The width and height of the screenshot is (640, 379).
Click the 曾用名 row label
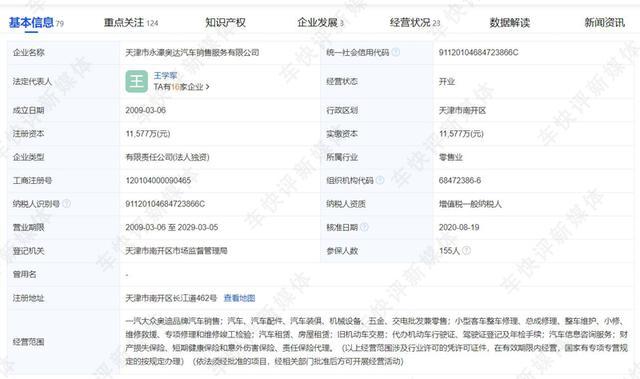(24, 274)
